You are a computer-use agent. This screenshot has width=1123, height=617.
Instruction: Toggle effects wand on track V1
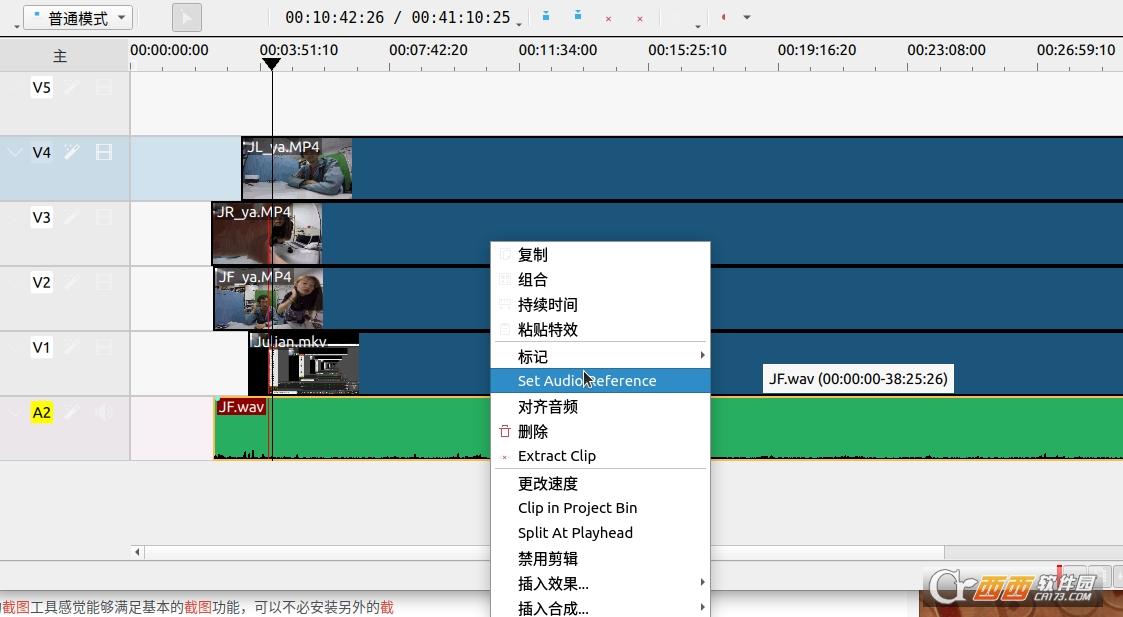click(x=72, y=348)
